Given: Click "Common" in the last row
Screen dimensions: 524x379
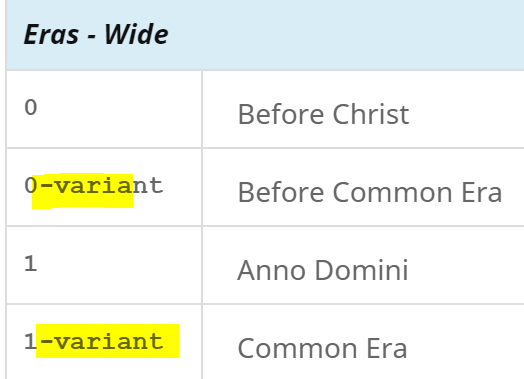Looking at the screenshot, I should pos(297,348).
